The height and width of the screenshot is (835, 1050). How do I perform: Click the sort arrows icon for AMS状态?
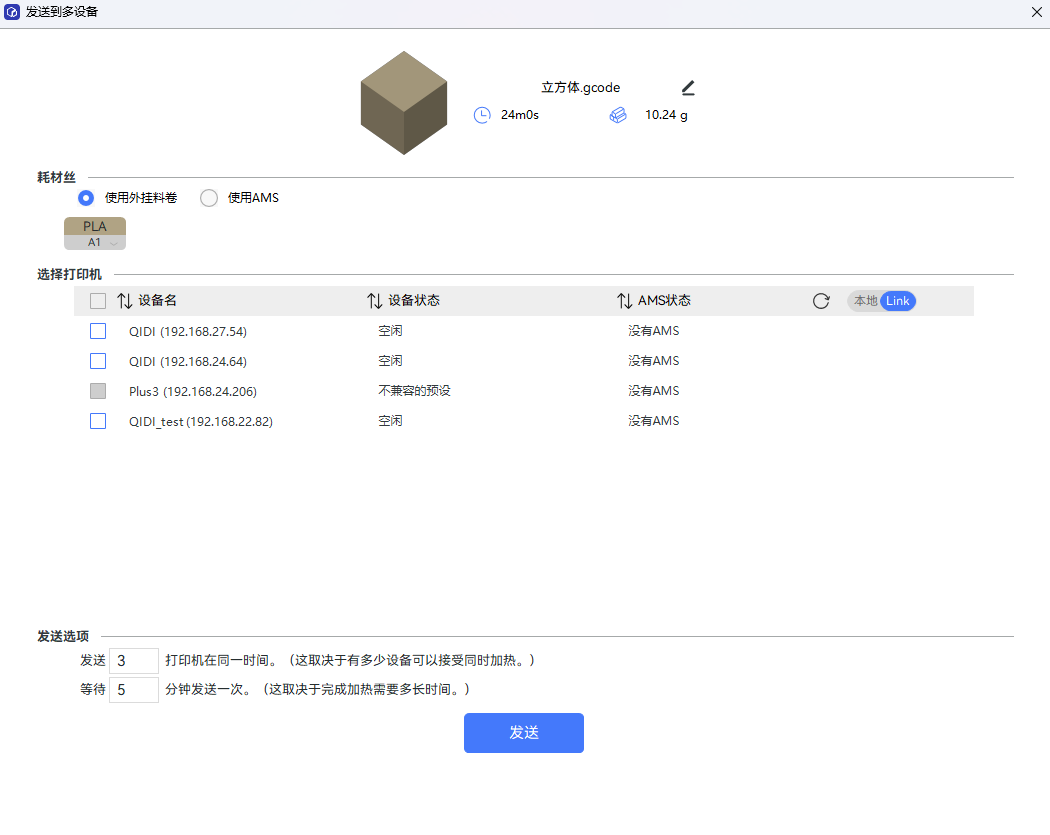(x=625, y=301)
